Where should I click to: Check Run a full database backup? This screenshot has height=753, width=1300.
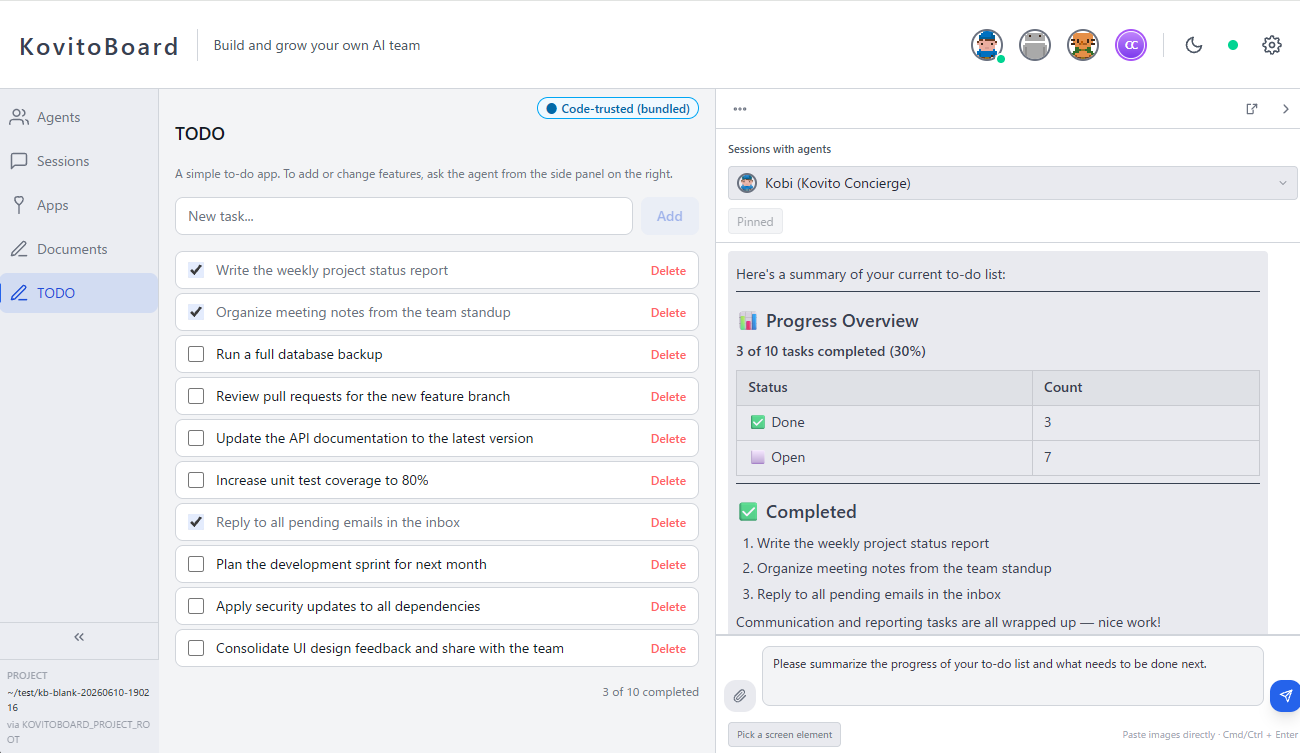pyautogui.click(x=196, y=354)
